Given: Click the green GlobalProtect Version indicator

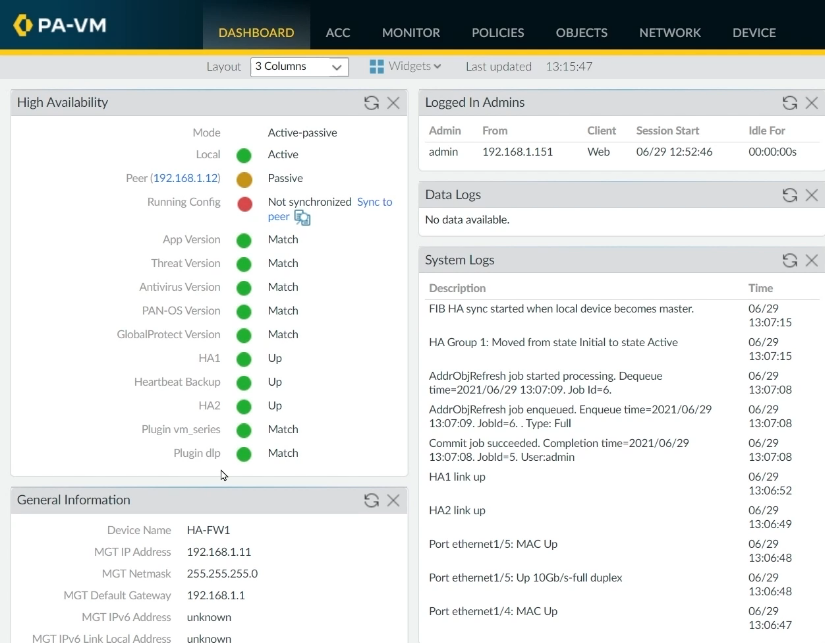Looking at the screenshot, I should [244, 335].
